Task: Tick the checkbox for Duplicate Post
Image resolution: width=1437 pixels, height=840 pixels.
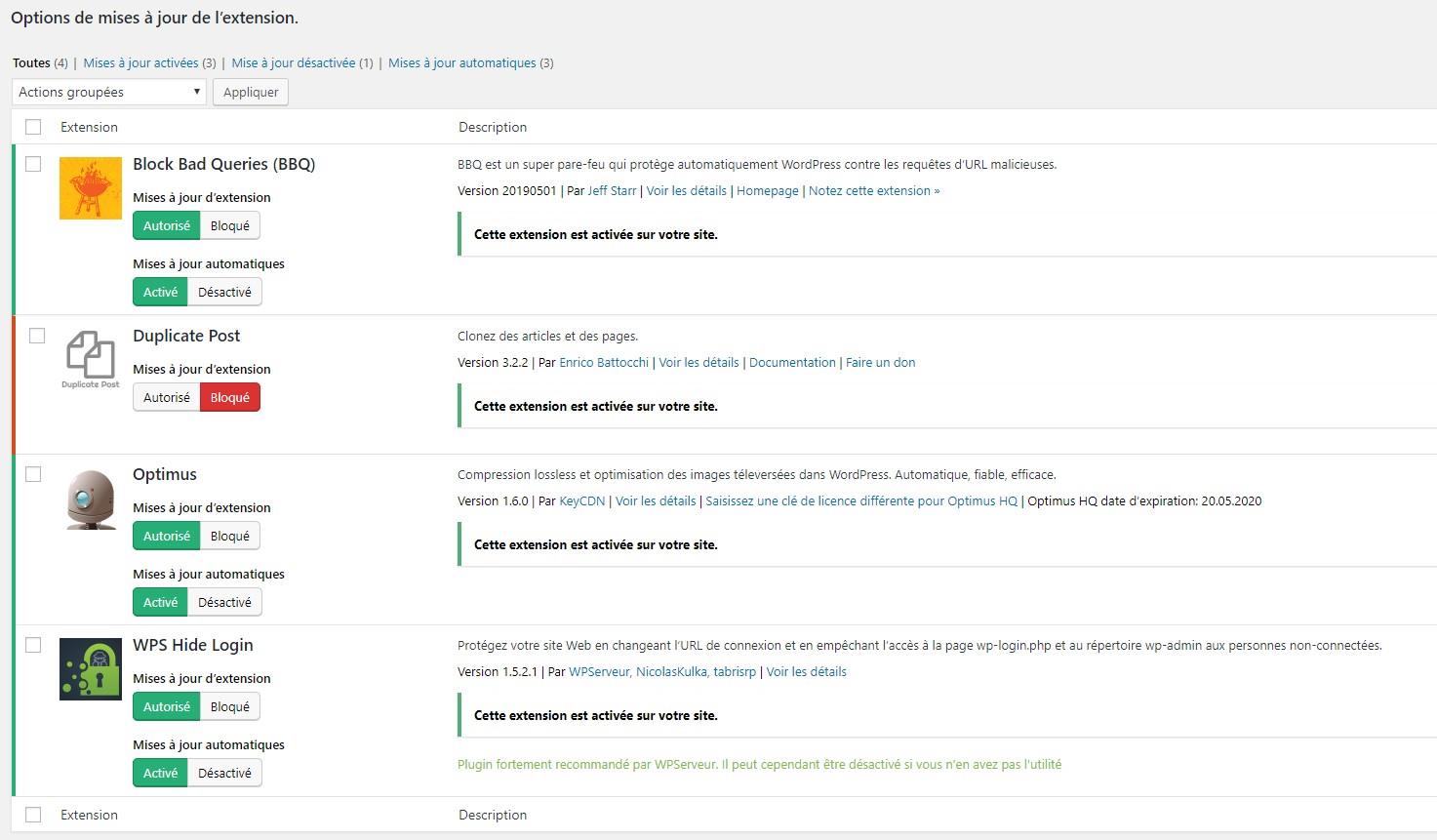Action: (37, 336)
